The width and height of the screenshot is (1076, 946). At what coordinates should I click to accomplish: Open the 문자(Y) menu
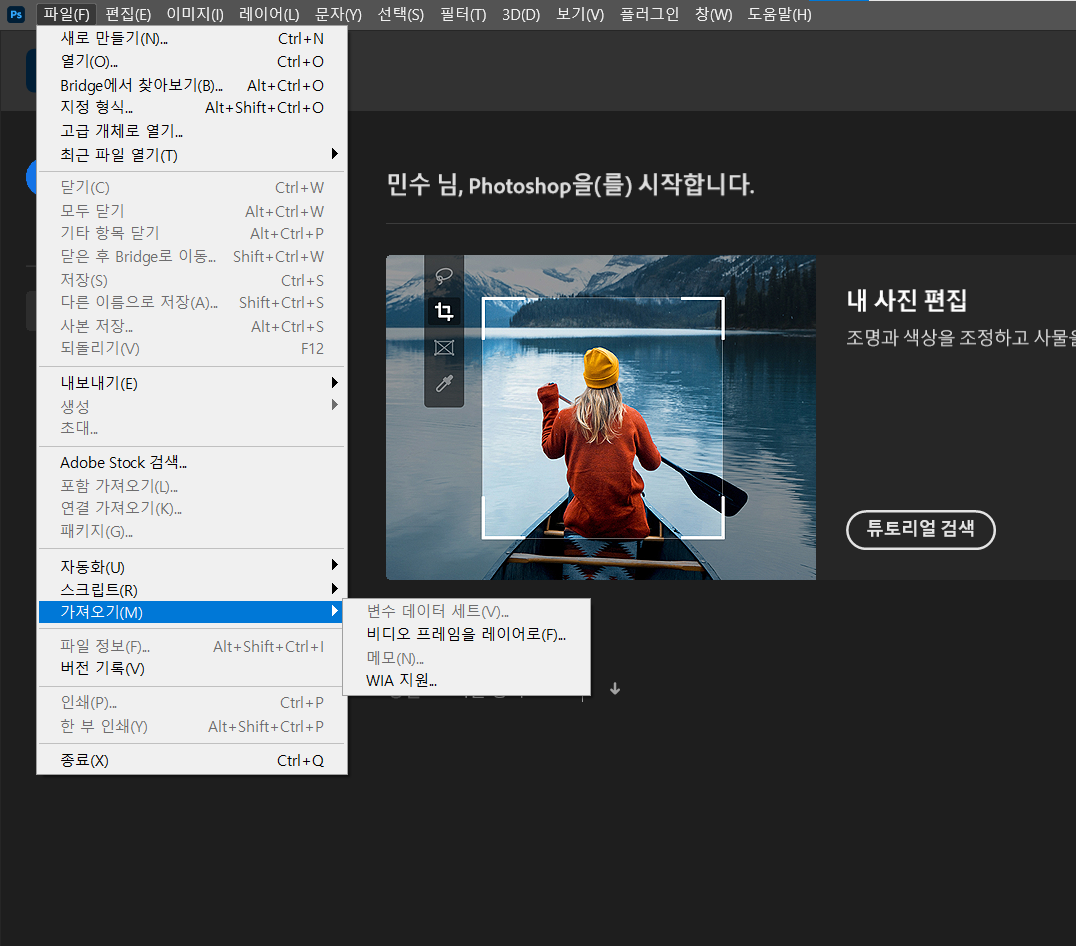click(x=338, y=14)
